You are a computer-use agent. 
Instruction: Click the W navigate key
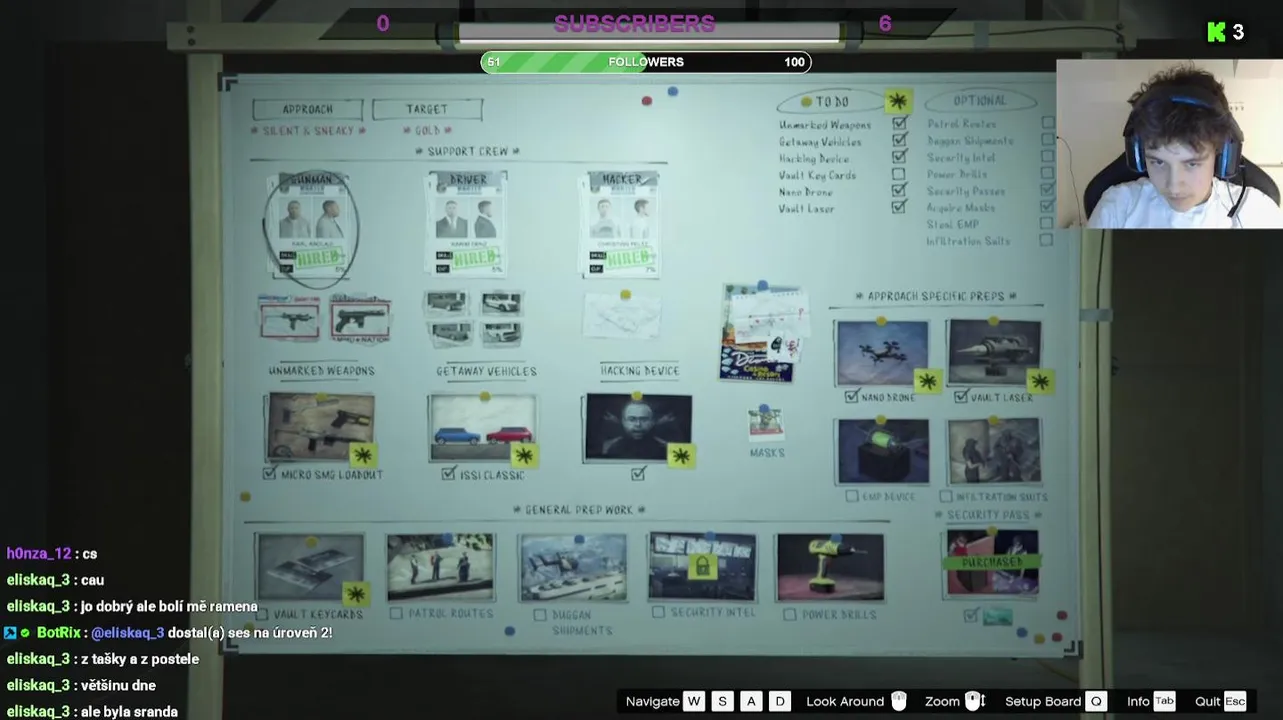694,701
